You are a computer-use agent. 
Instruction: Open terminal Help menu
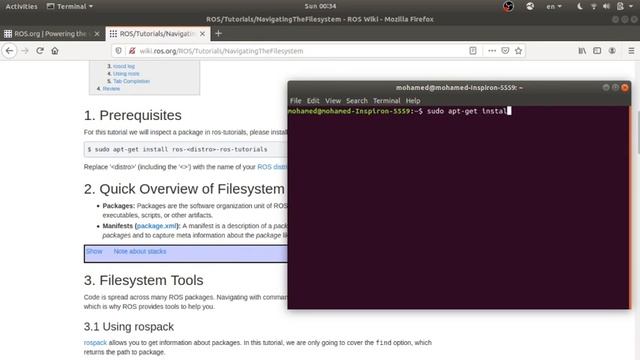coord(413,101)
